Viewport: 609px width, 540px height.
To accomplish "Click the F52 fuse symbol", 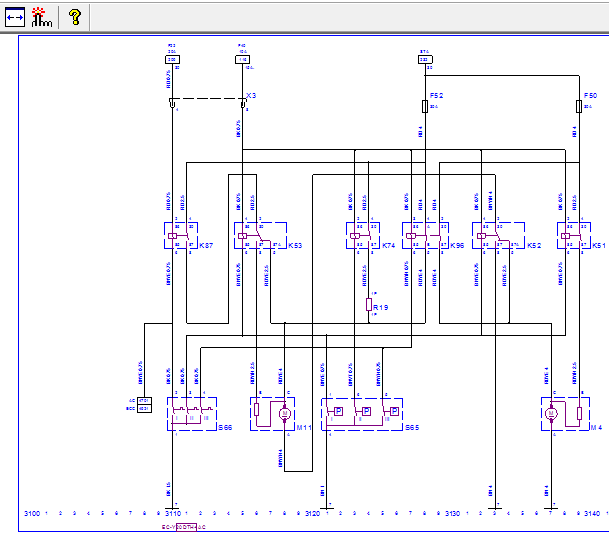I will (425, 106).
